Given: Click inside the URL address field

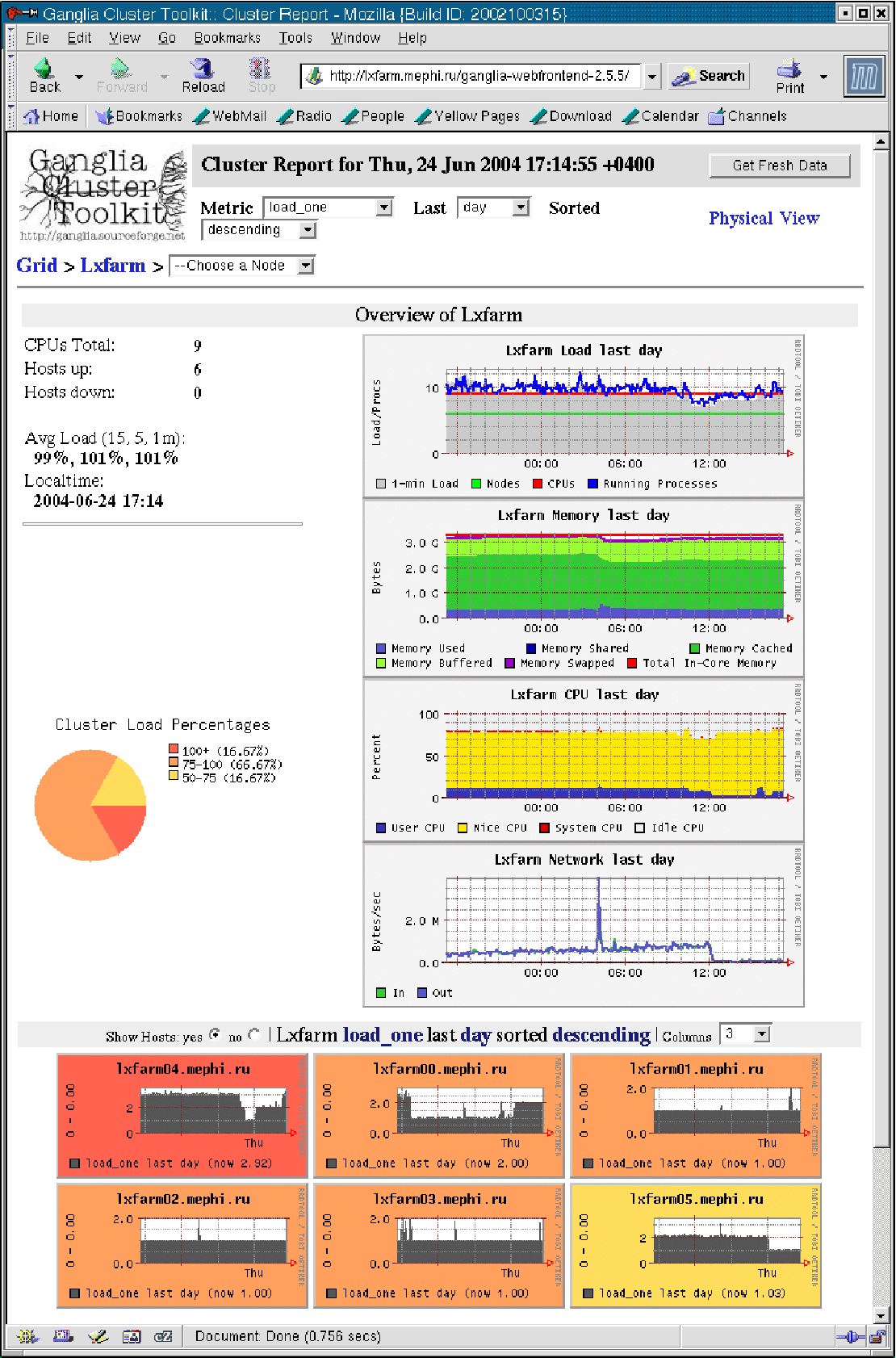Looking at the screenshot, I should pyautogui.click(x=480, y=76).
